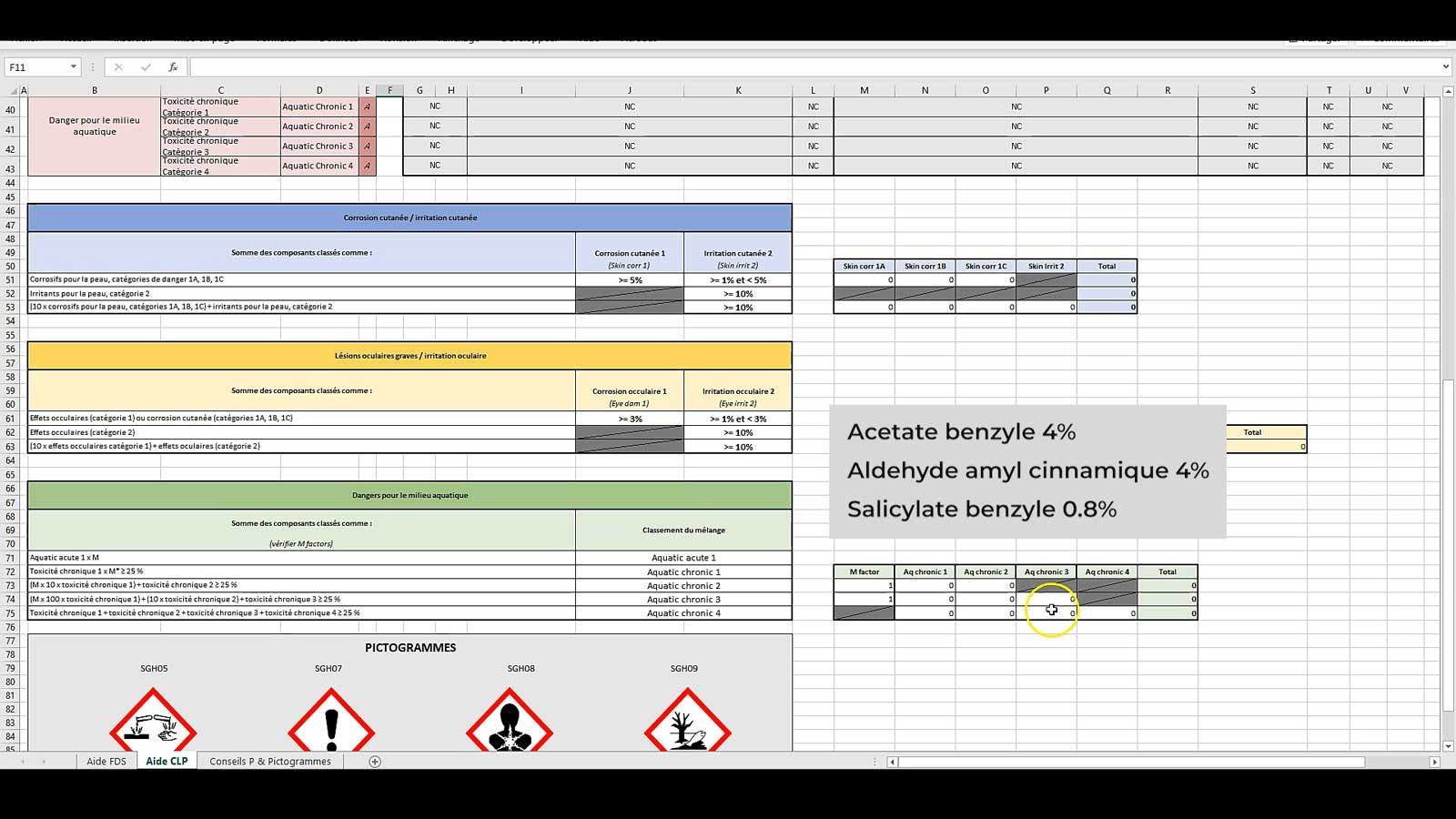Click the vertical scrollbar thumb
The width and height of the screenshot is (1456, 819).
1447,546
